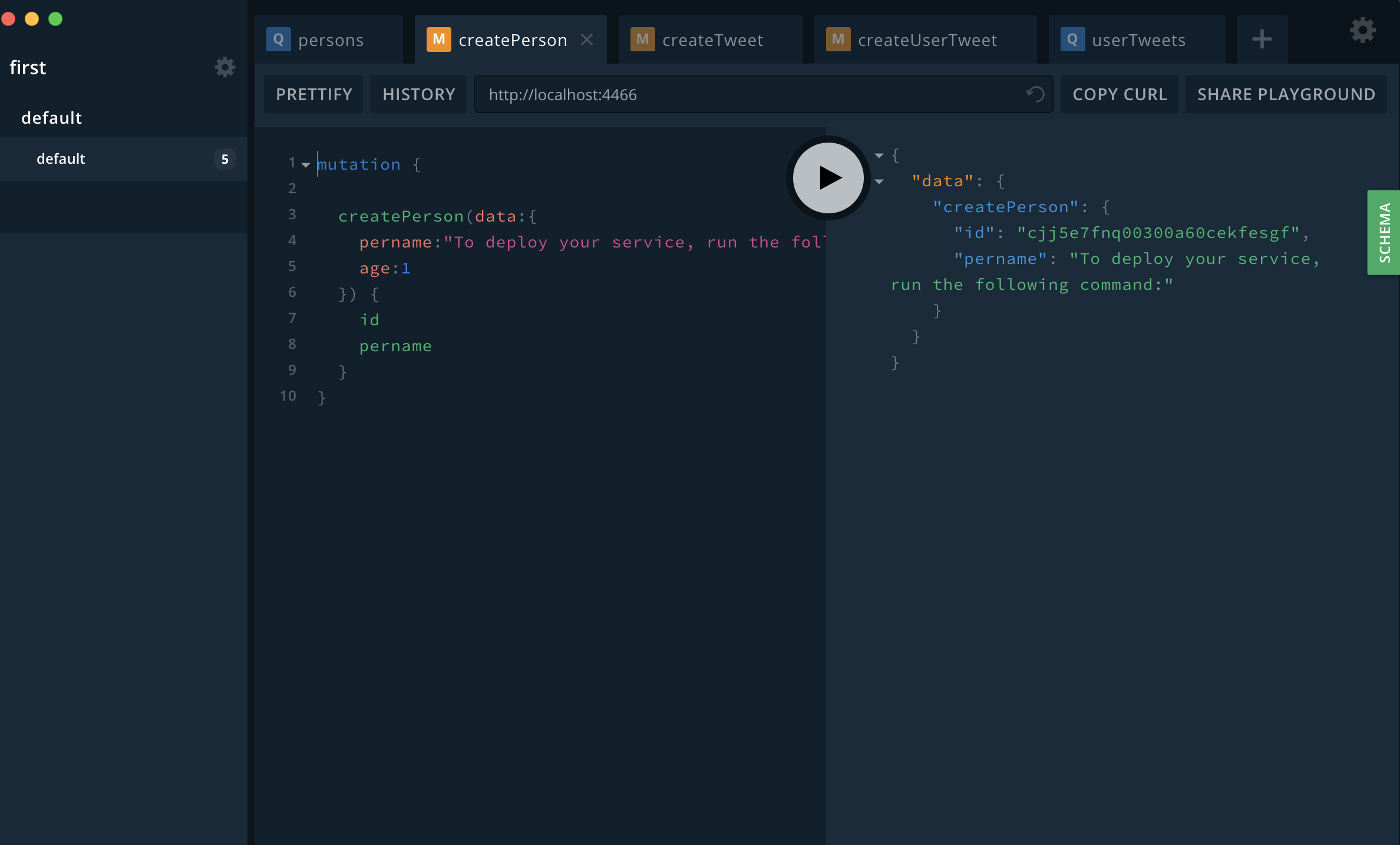
Task: Click the orange M icon on createPerson tab
Action: (x=438, y=39)
